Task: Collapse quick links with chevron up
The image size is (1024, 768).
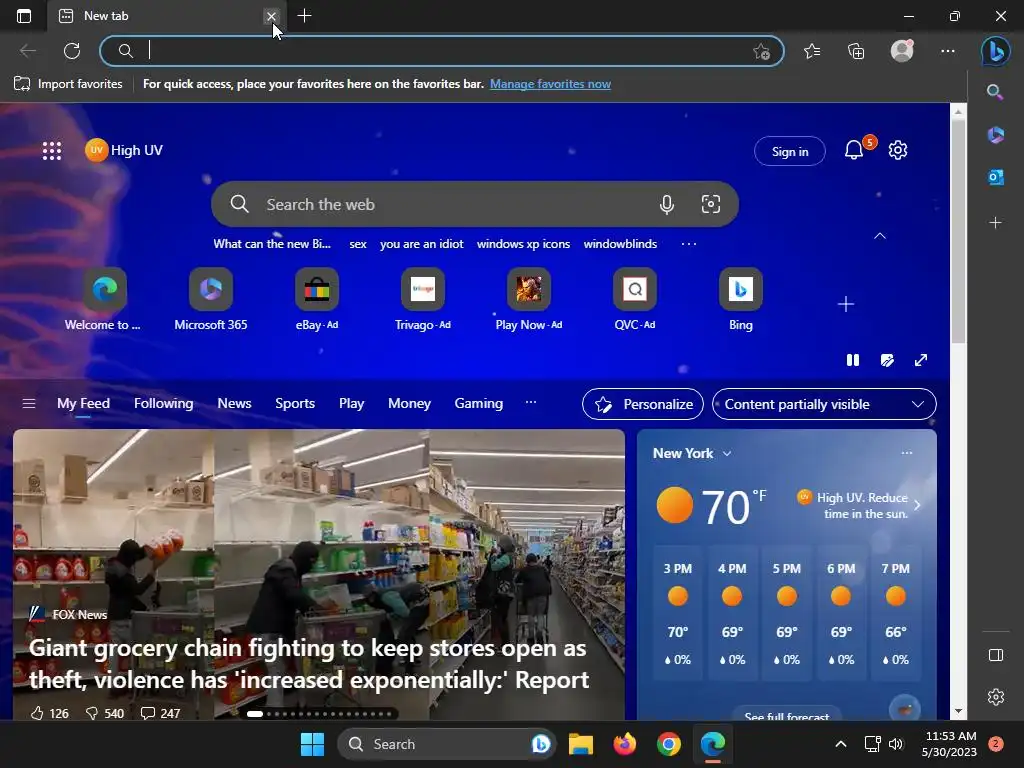Action: click(x=880, y=236)
